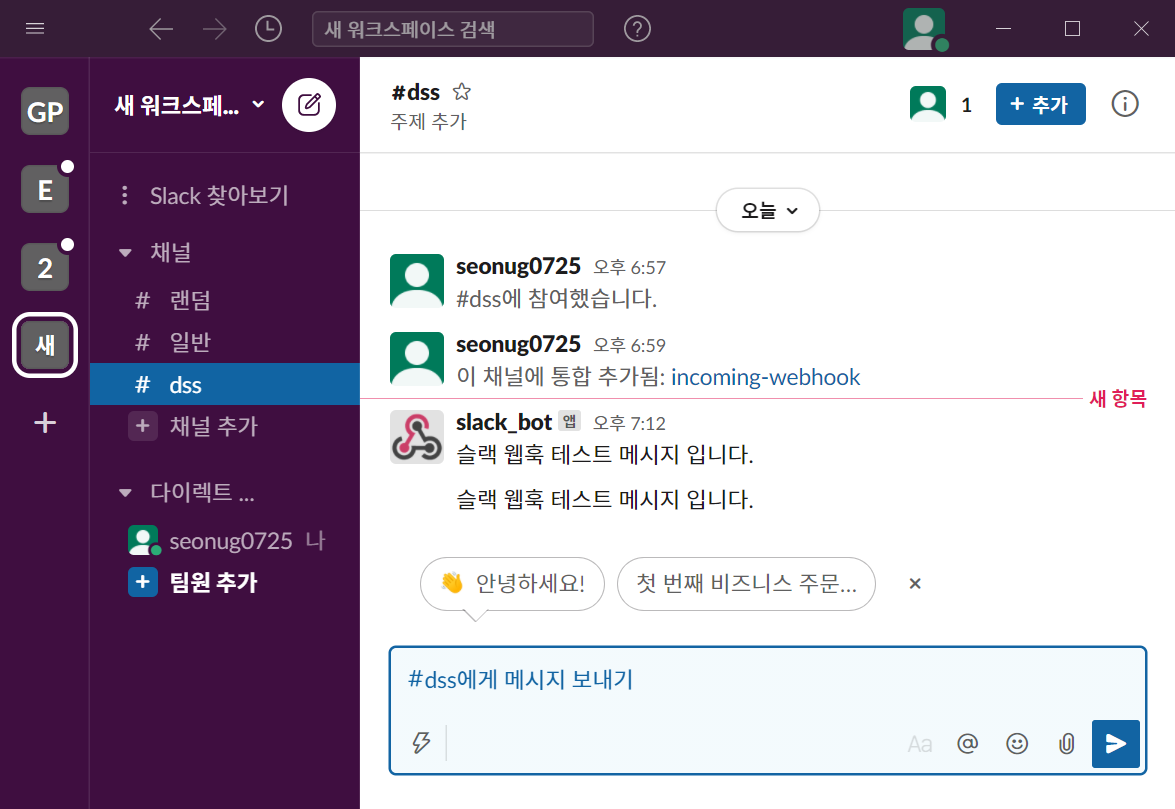Mention someone with @ icon
Viewport: 1175px width, 809px height.
(x=967, y=744)
